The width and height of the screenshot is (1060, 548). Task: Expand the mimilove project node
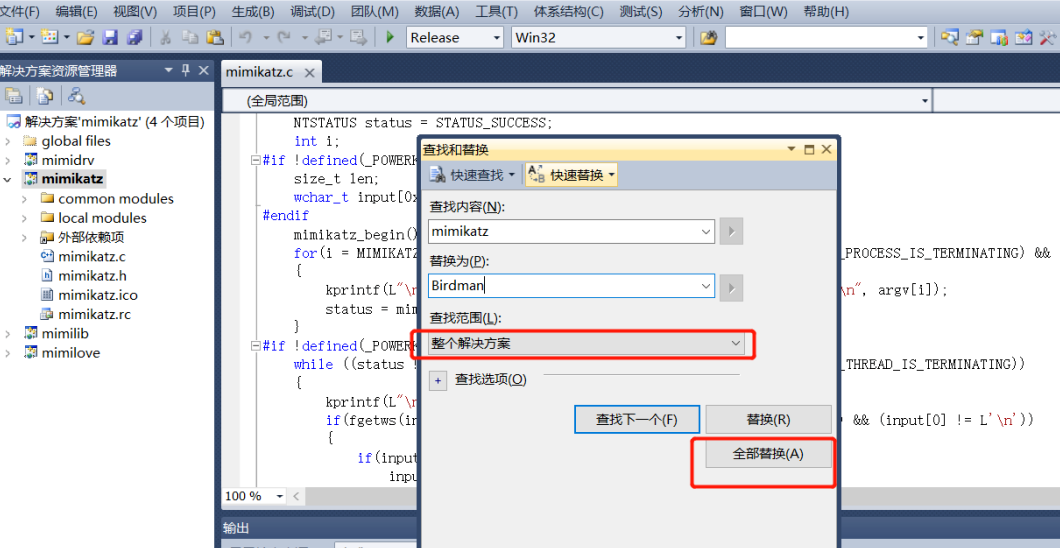[7, 353]
